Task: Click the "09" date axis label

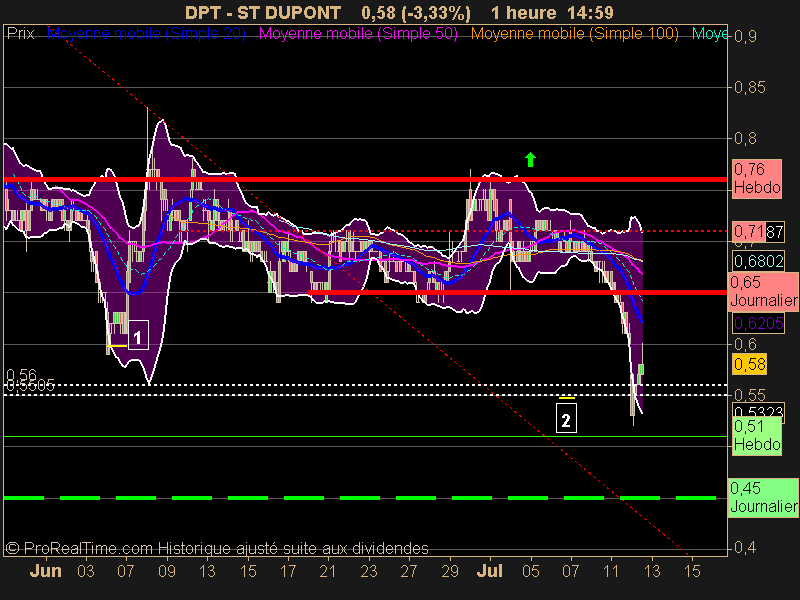Action: point(167,571)
